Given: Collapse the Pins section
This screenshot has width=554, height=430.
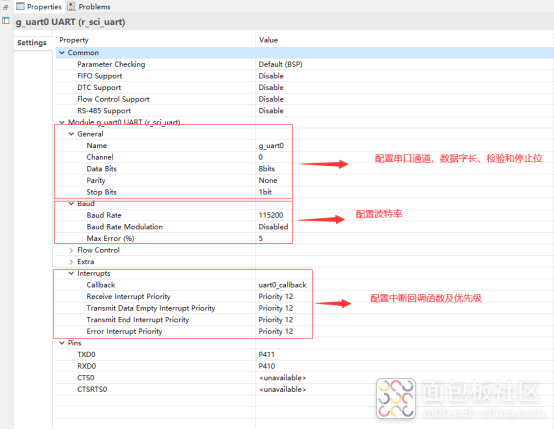Looking at the screenshot, I should click(x=62, y=343).
